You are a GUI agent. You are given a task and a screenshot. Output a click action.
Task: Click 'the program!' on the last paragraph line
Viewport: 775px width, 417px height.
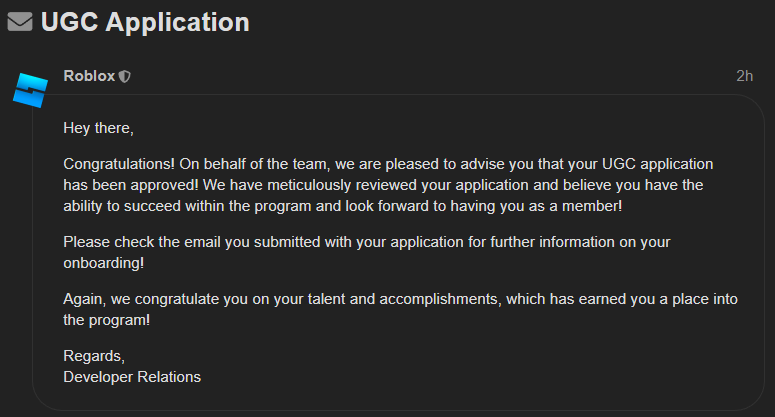coord(106,320)
